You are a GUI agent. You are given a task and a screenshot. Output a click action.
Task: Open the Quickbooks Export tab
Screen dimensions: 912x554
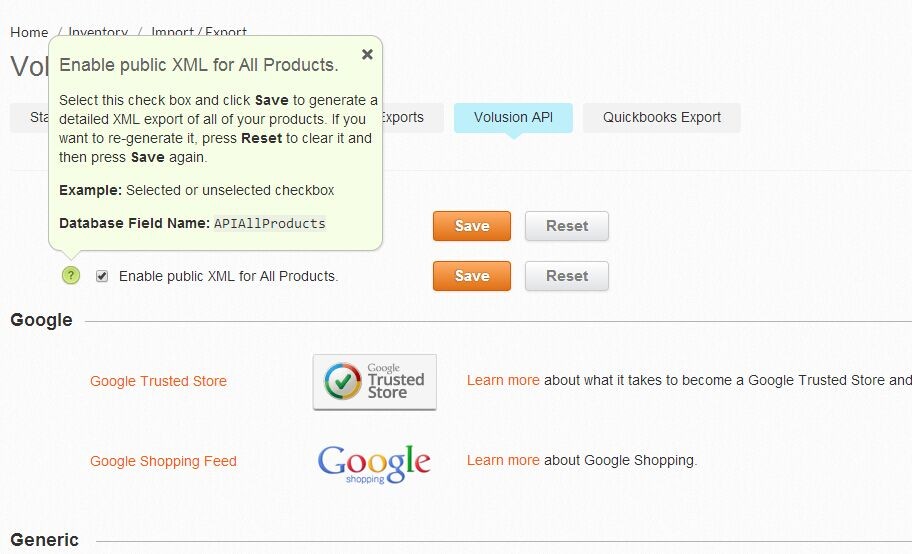coord(661,117)
